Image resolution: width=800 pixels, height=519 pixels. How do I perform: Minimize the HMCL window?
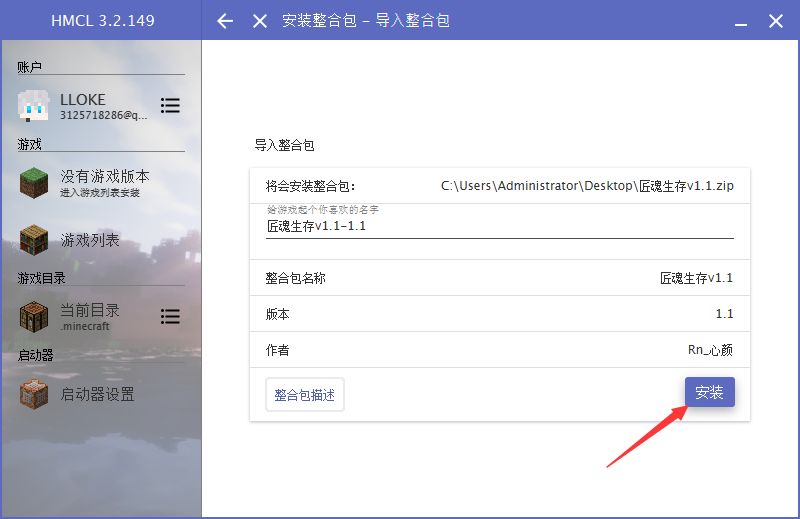click(x=741, y=21)
